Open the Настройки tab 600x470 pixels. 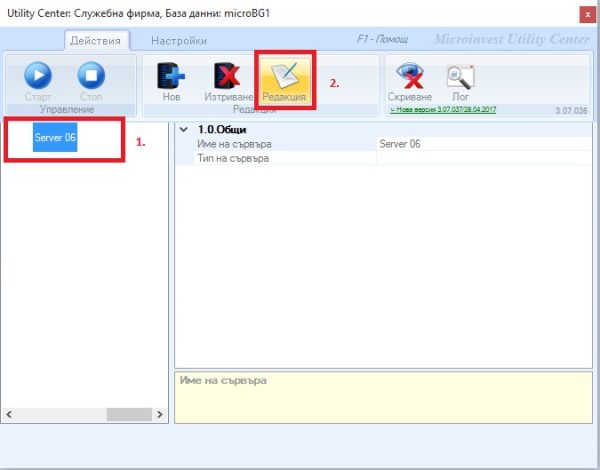pos(179,41)
